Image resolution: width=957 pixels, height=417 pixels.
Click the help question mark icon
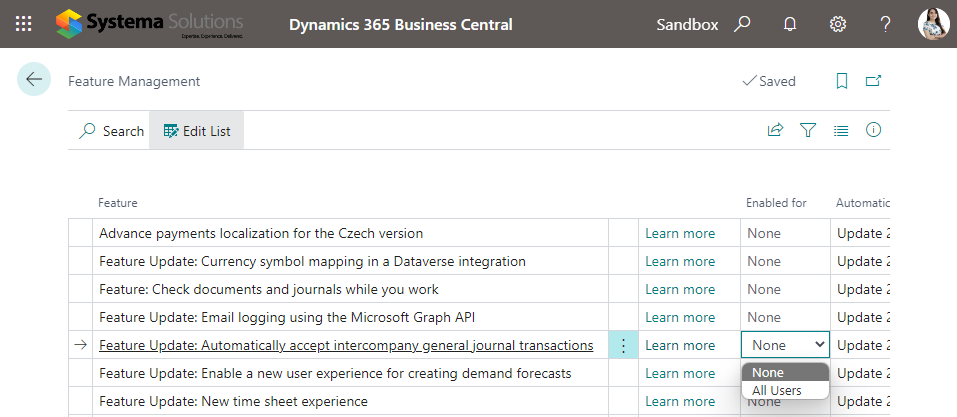coord(885,24)
